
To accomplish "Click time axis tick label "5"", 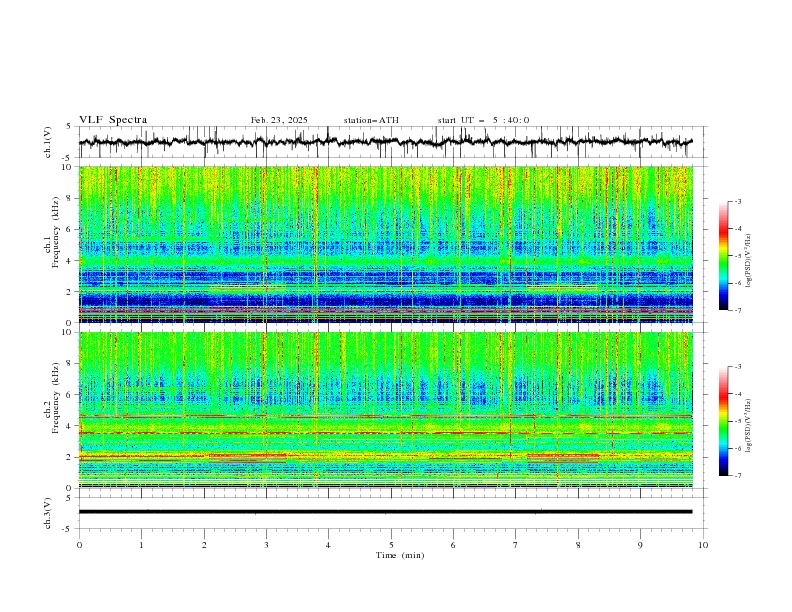I will click(391, 545).
